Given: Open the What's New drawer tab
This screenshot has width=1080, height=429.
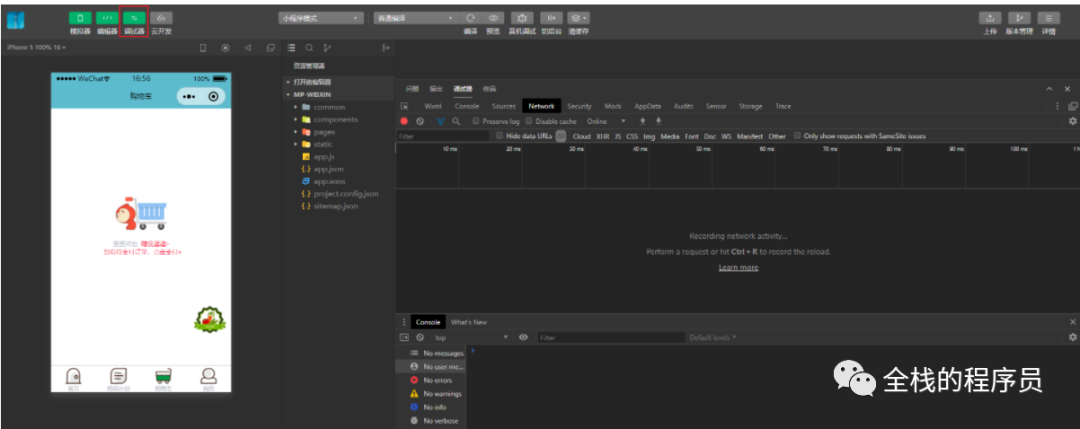Looking at the screenshot, I should pyautogui.click(x=468, y=322).
